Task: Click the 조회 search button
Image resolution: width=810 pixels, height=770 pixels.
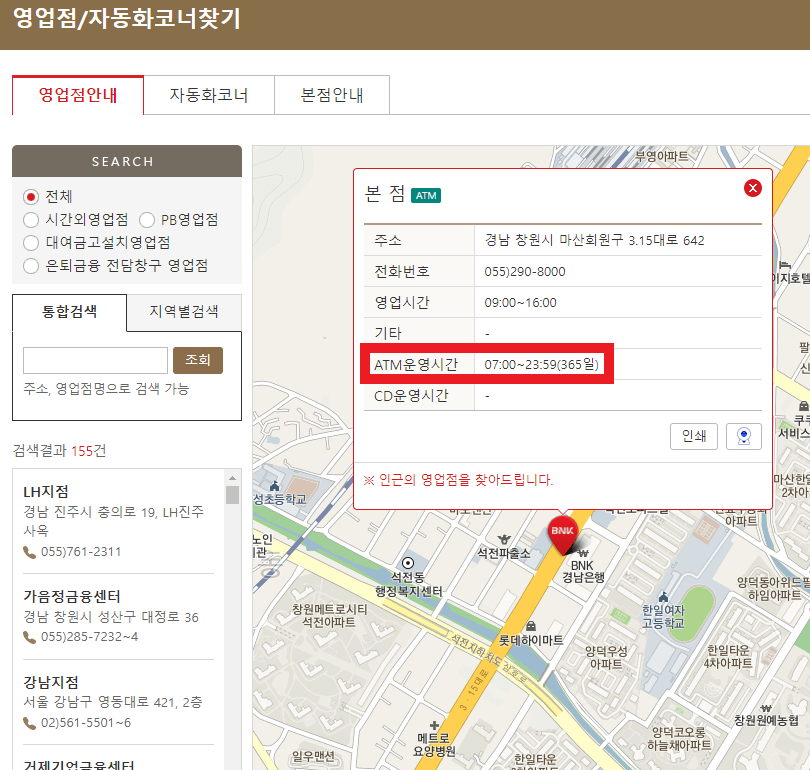Action: click(197, 360)
